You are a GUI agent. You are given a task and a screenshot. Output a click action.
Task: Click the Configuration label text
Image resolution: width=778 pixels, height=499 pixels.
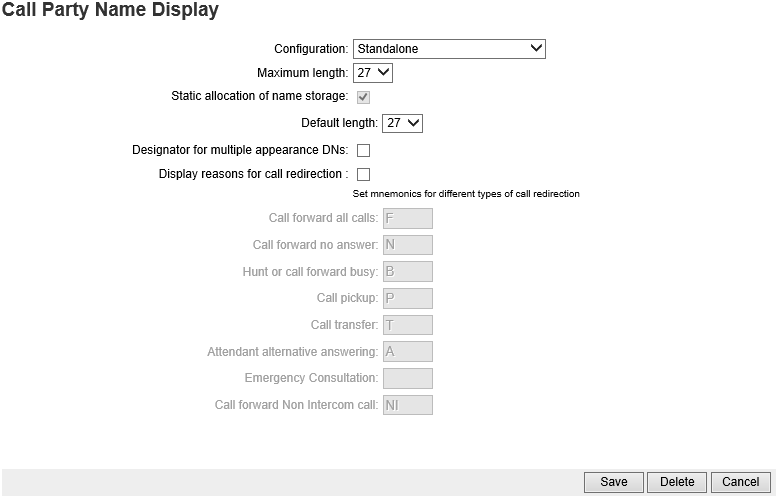coord(311,49)
